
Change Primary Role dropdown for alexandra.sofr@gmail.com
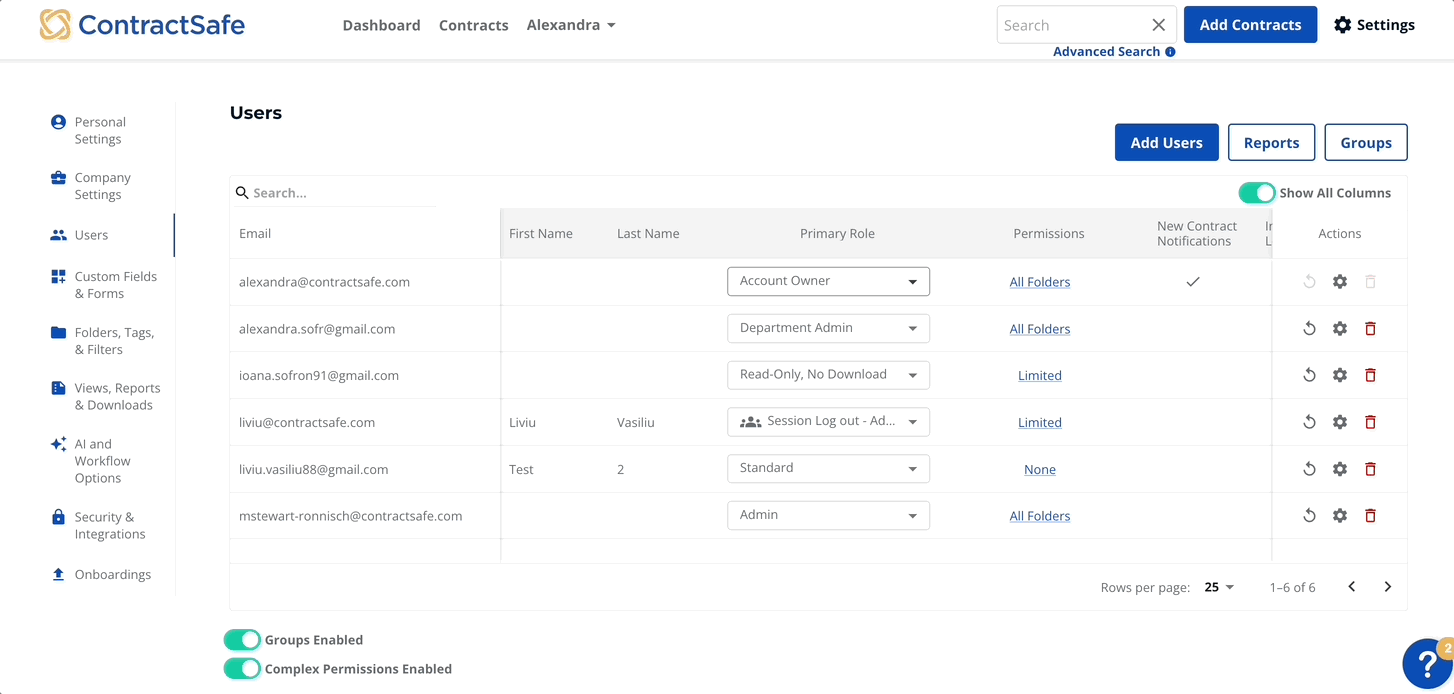828,328
